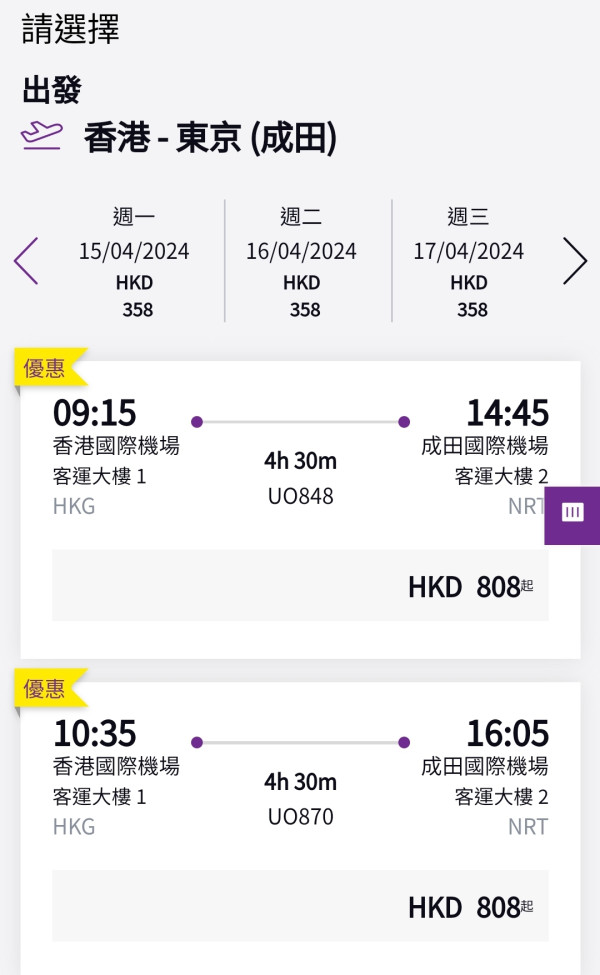Click the route dot next to 09:15
600x975 pixels.
click(196, 422)
